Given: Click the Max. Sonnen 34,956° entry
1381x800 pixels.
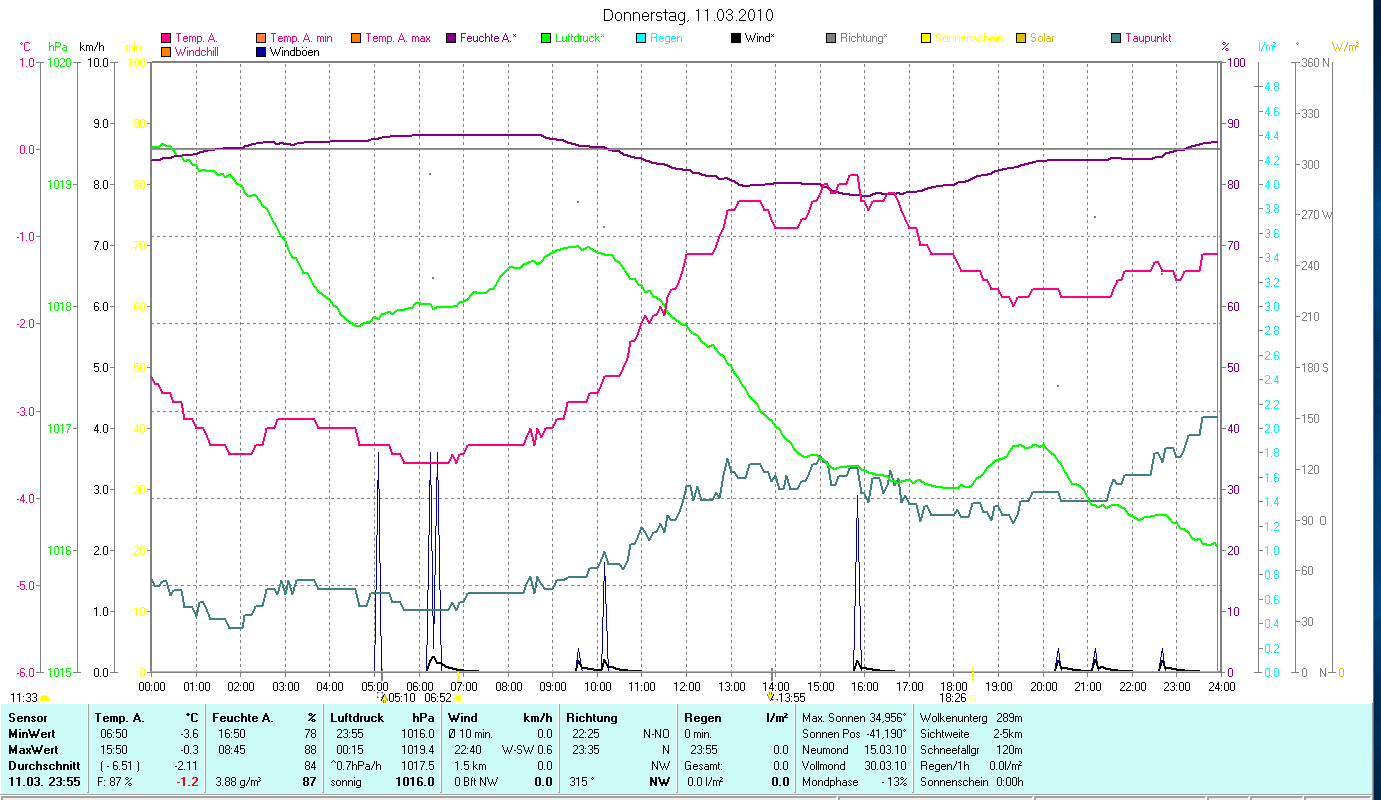Looking at the screenshot, I should tap(854, 718).
